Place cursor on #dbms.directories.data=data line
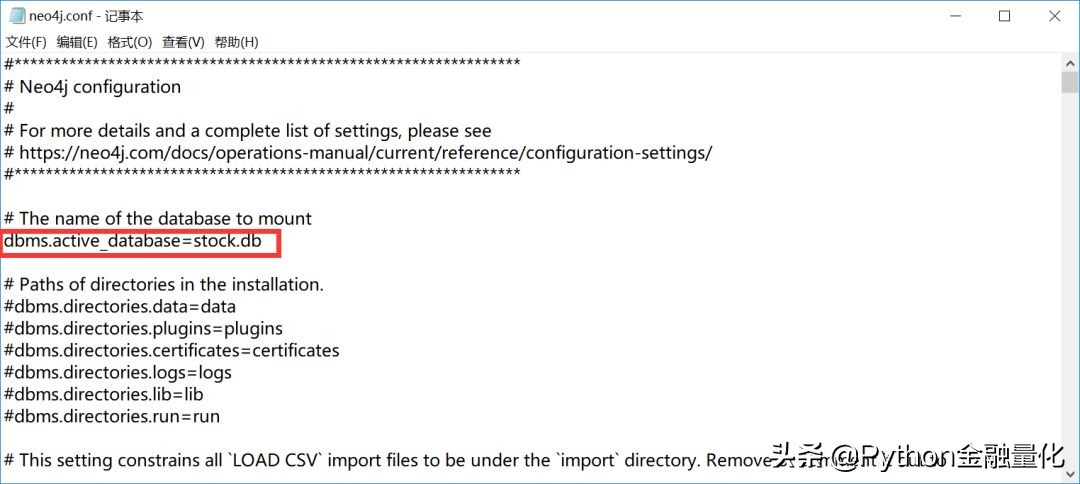Image resolution: width=1080 pixels, height=484 pixels. pos(120,306)
